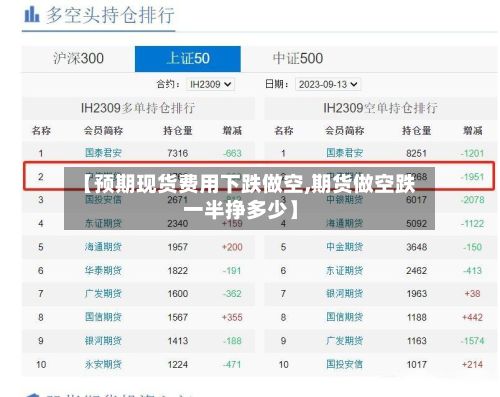Click the 增减 value -1122
This screenshot has width=500, height=397.
(472, 223)
